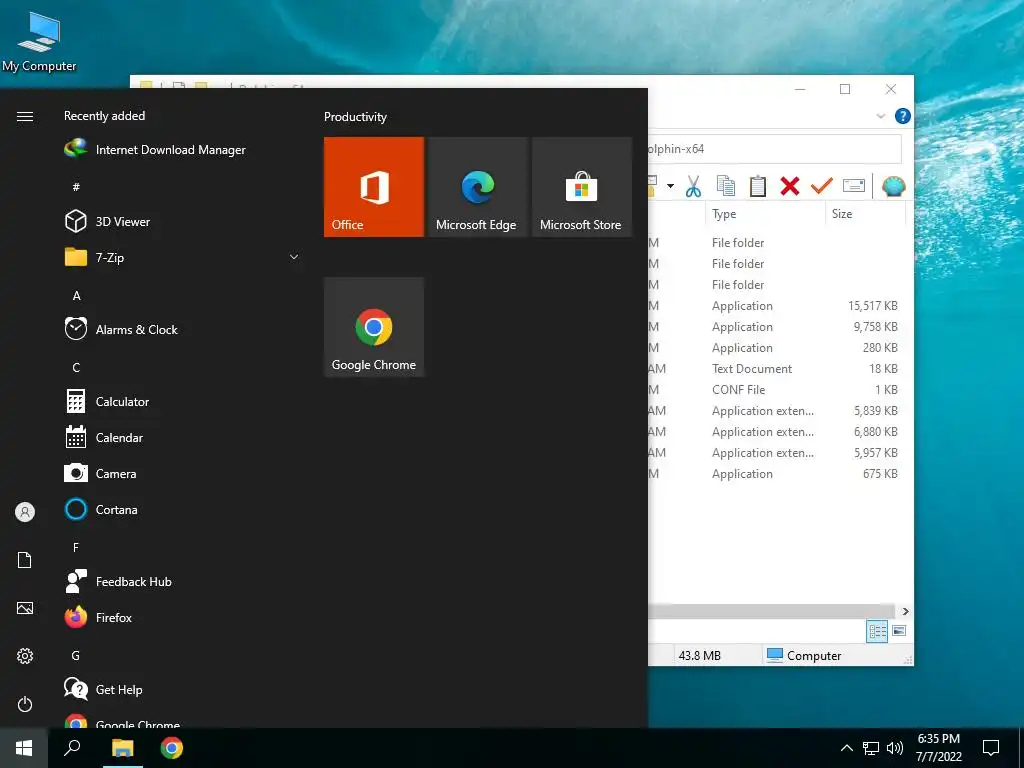Open the Action Center notifications icon

click(991, 748)
